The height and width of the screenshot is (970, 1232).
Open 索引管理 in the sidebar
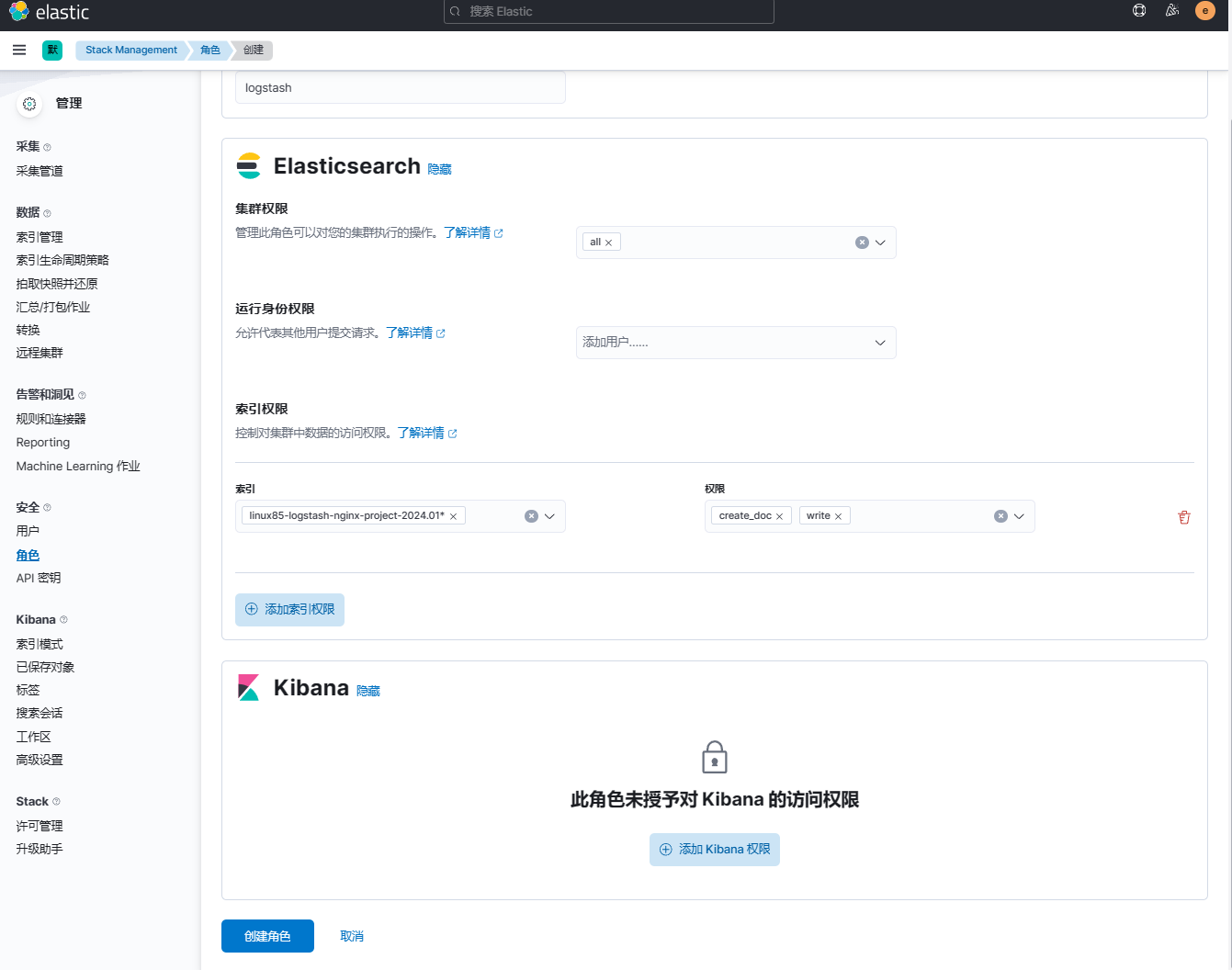click(40, 237)
